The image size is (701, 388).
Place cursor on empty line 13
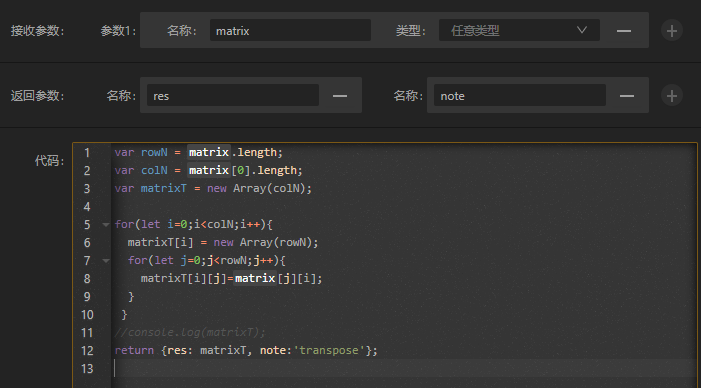pyautogui.click(x=402, y=368)
